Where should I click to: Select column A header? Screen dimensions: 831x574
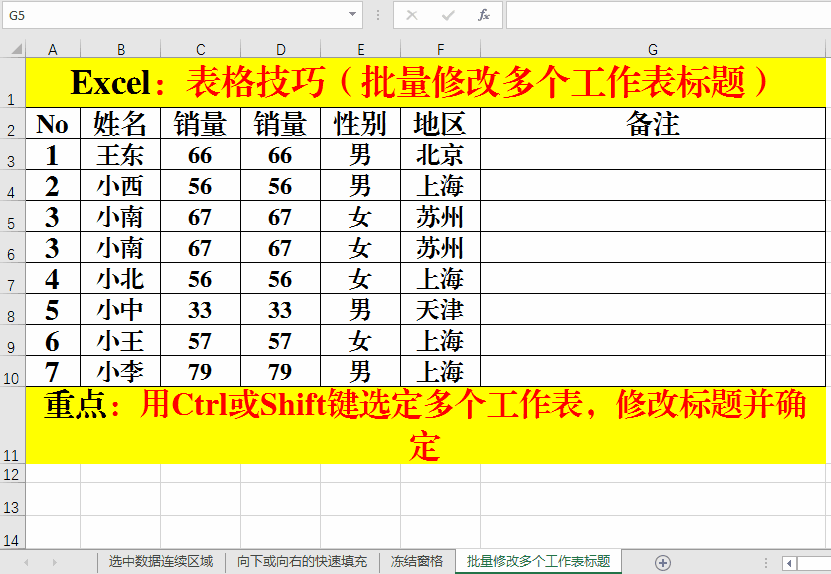pos(53,50)
